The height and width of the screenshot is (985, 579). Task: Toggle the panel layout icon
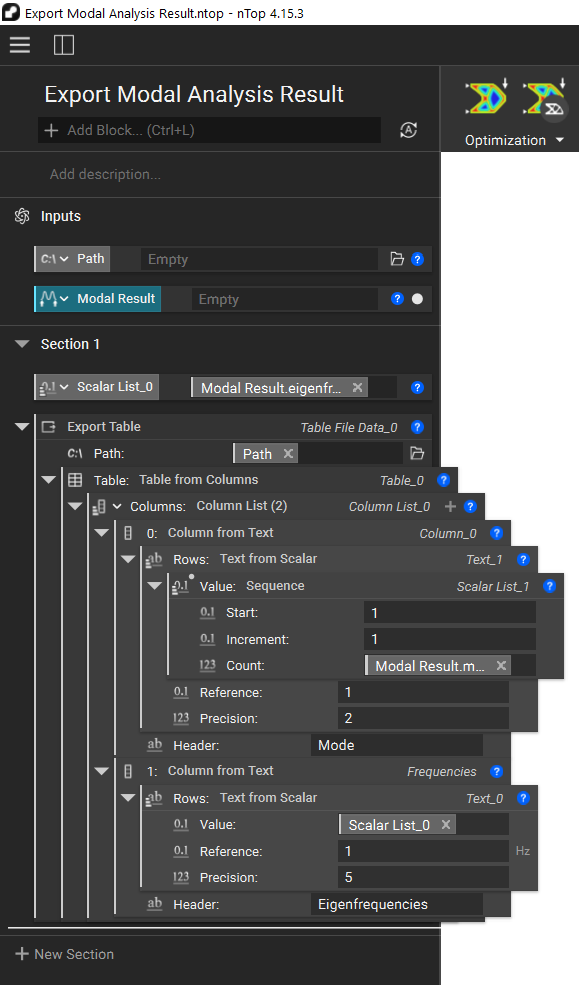pos(64,45)
